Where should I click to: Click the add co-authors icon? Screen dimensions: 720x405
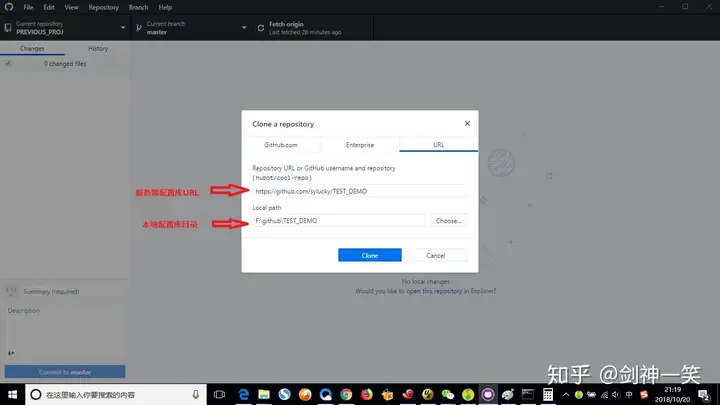11,353
